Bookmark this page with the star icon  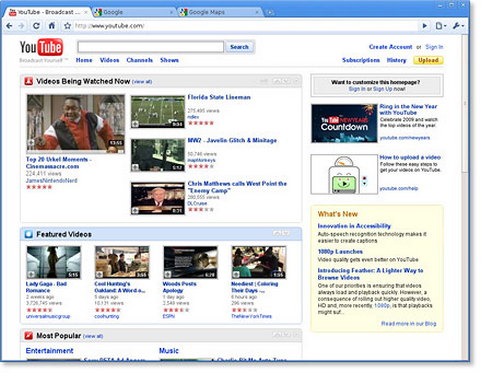pyautogui.click(x=67, y=26)
